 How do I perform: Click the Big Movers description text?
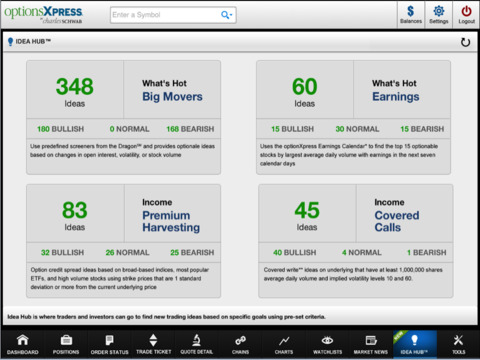click(122, 151)
